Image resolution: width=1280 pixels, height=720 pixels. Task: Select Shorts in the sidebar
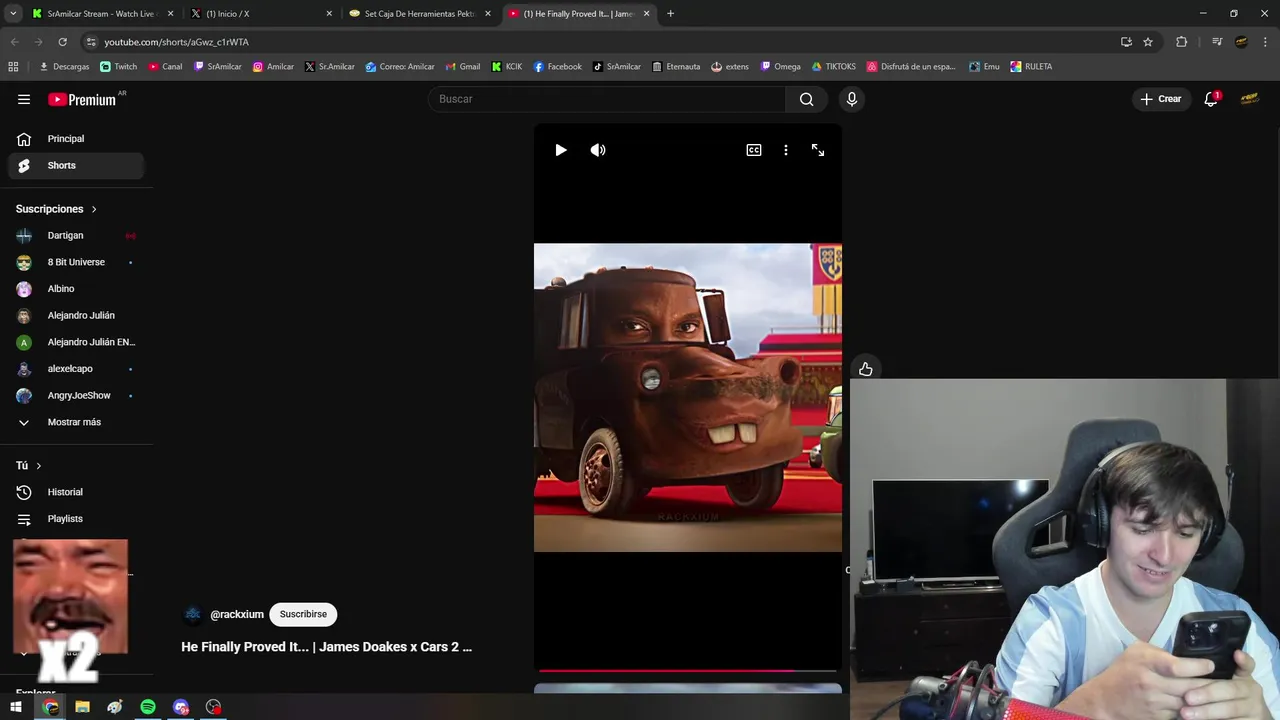tap(76, 165)
